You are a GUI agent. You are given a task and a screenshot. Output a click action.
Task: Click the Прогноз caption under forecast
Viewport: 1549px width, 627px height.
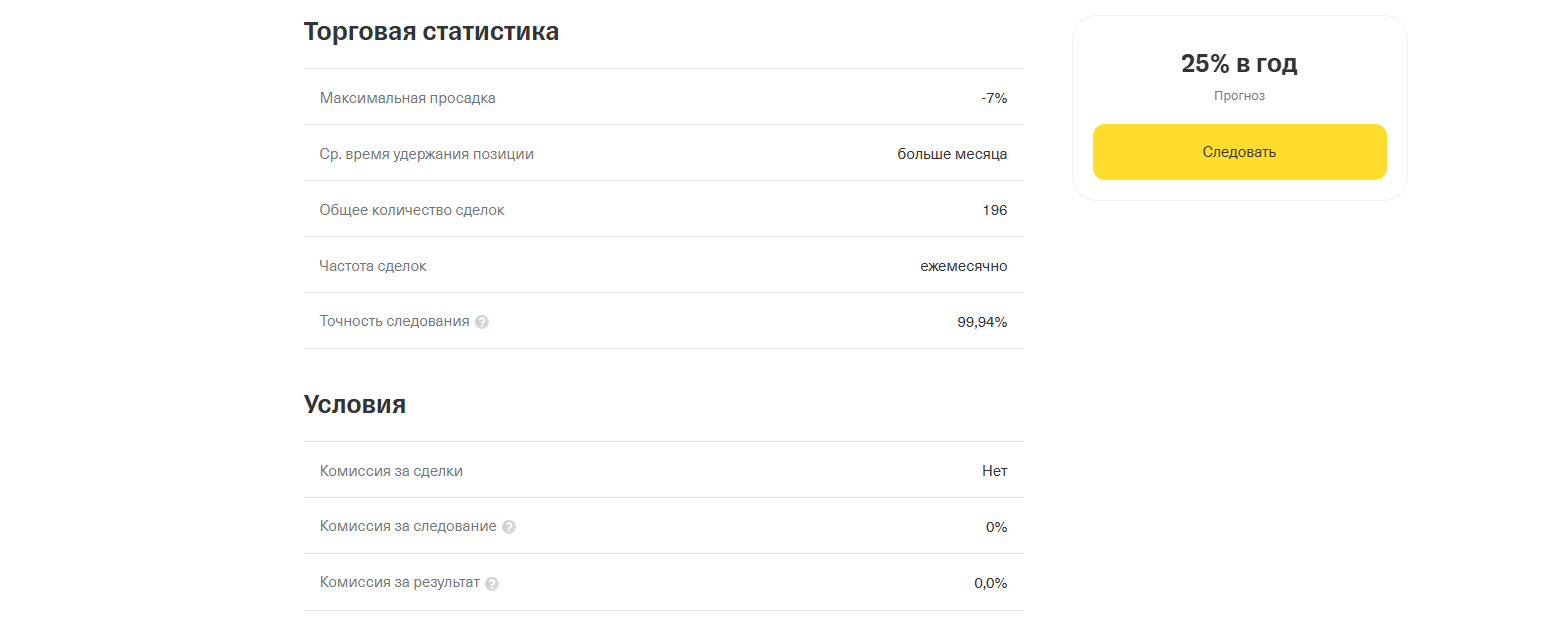pyautogui.click(x=1239, y=96)
